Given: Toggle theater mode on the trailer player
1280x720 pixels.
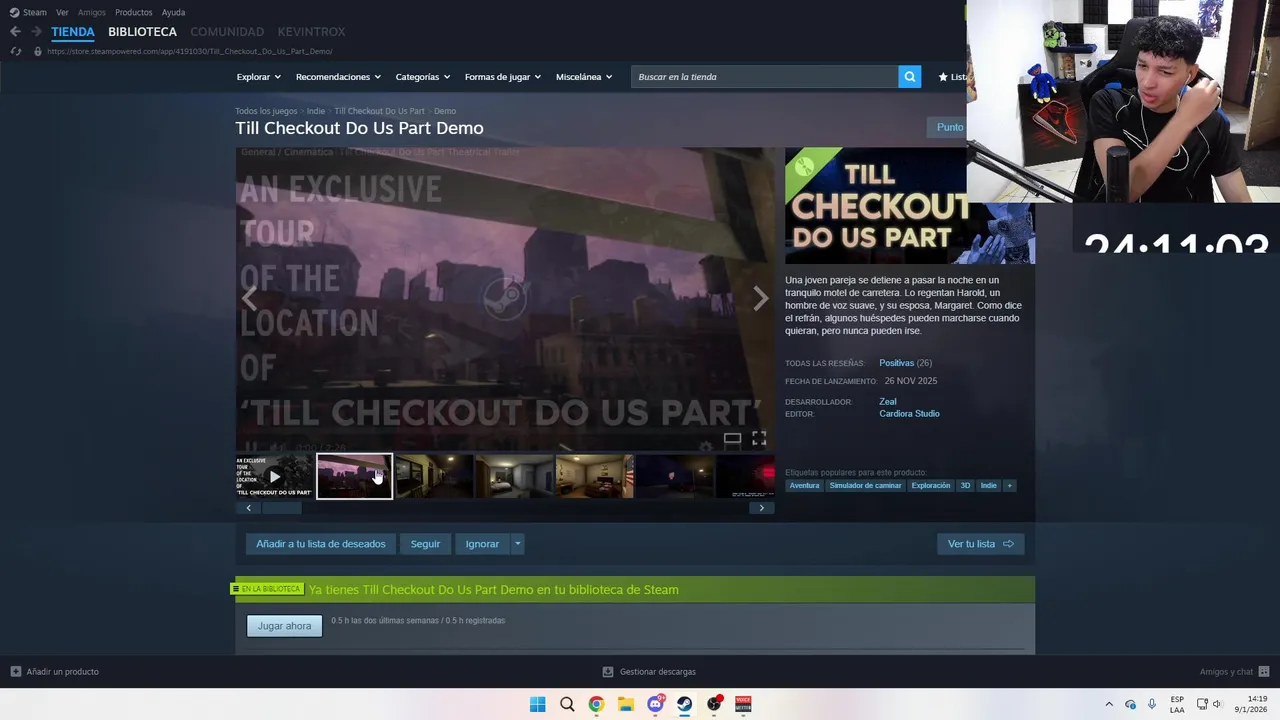Looking at the screenshot, I should coord(732,438).
